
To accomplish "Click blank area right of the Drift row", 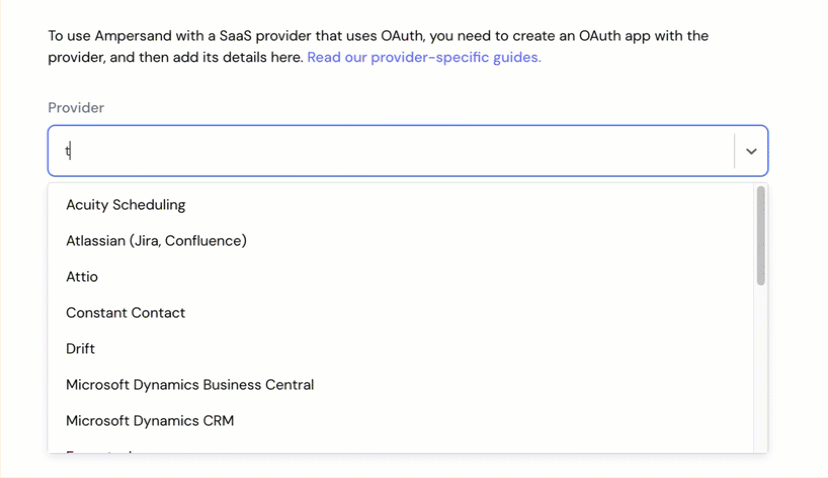I will coord(422,349).
